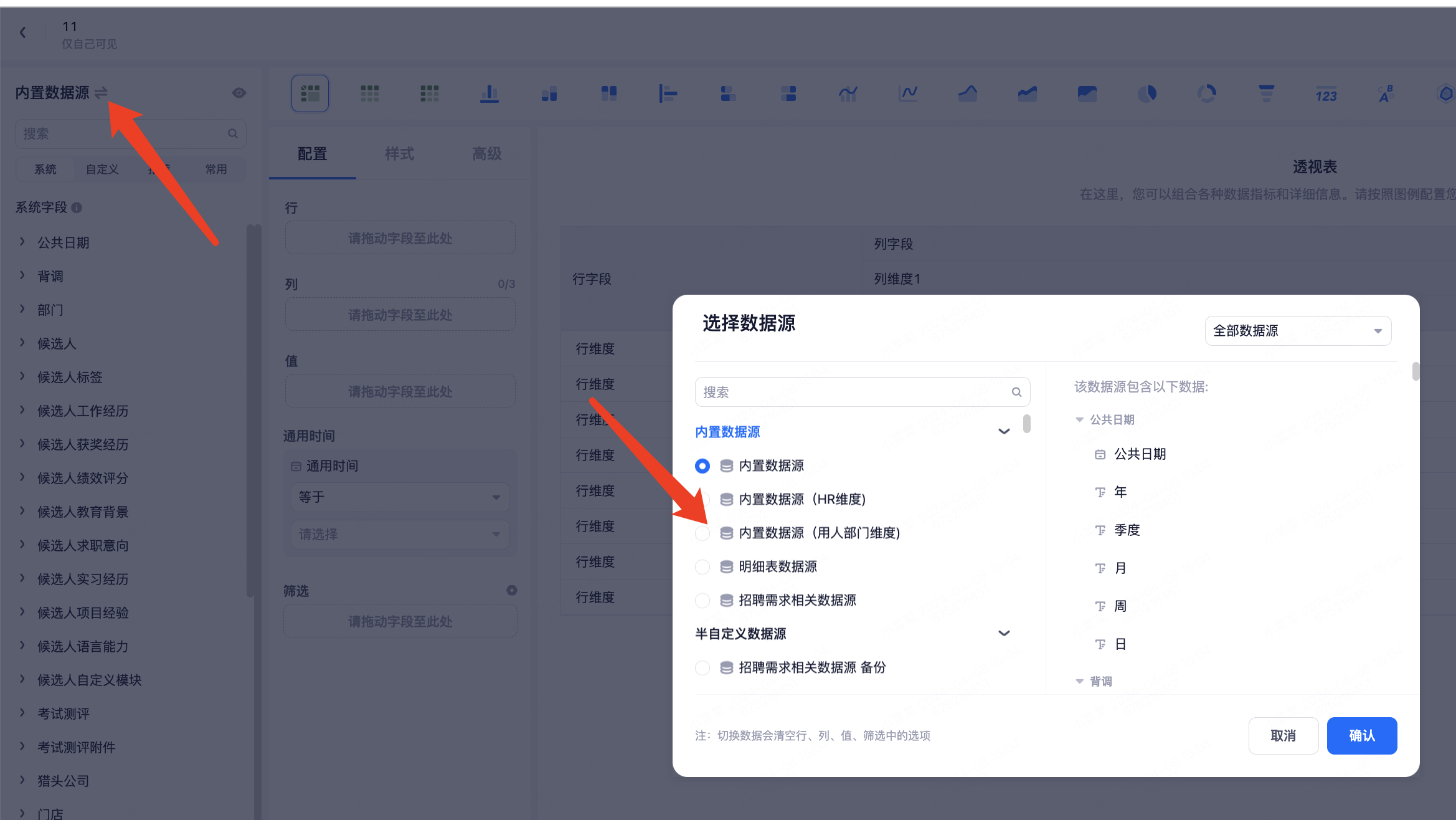Viewport: 1456px width, 820px height.
Task: Choose the combo line-bar chart icon
Action: (x=848, y=93)
